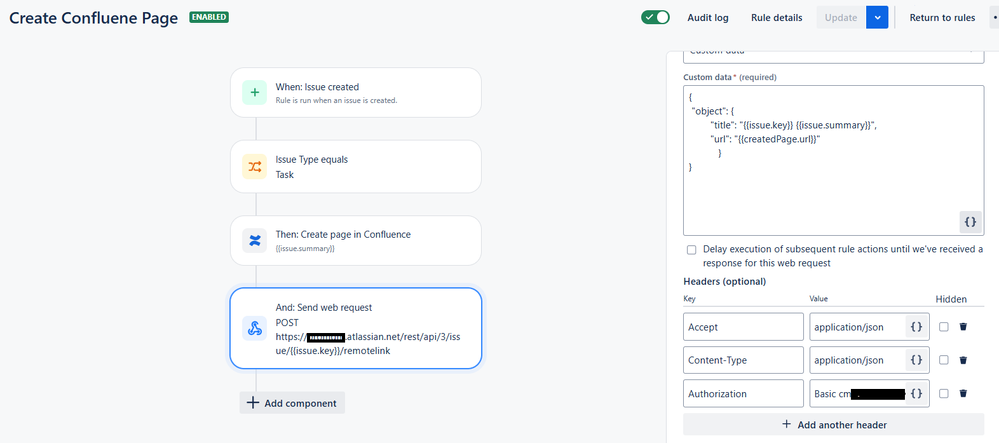Click Add component button
The width and height of the screenshot is (999, 443).
[x=292, y=403]
